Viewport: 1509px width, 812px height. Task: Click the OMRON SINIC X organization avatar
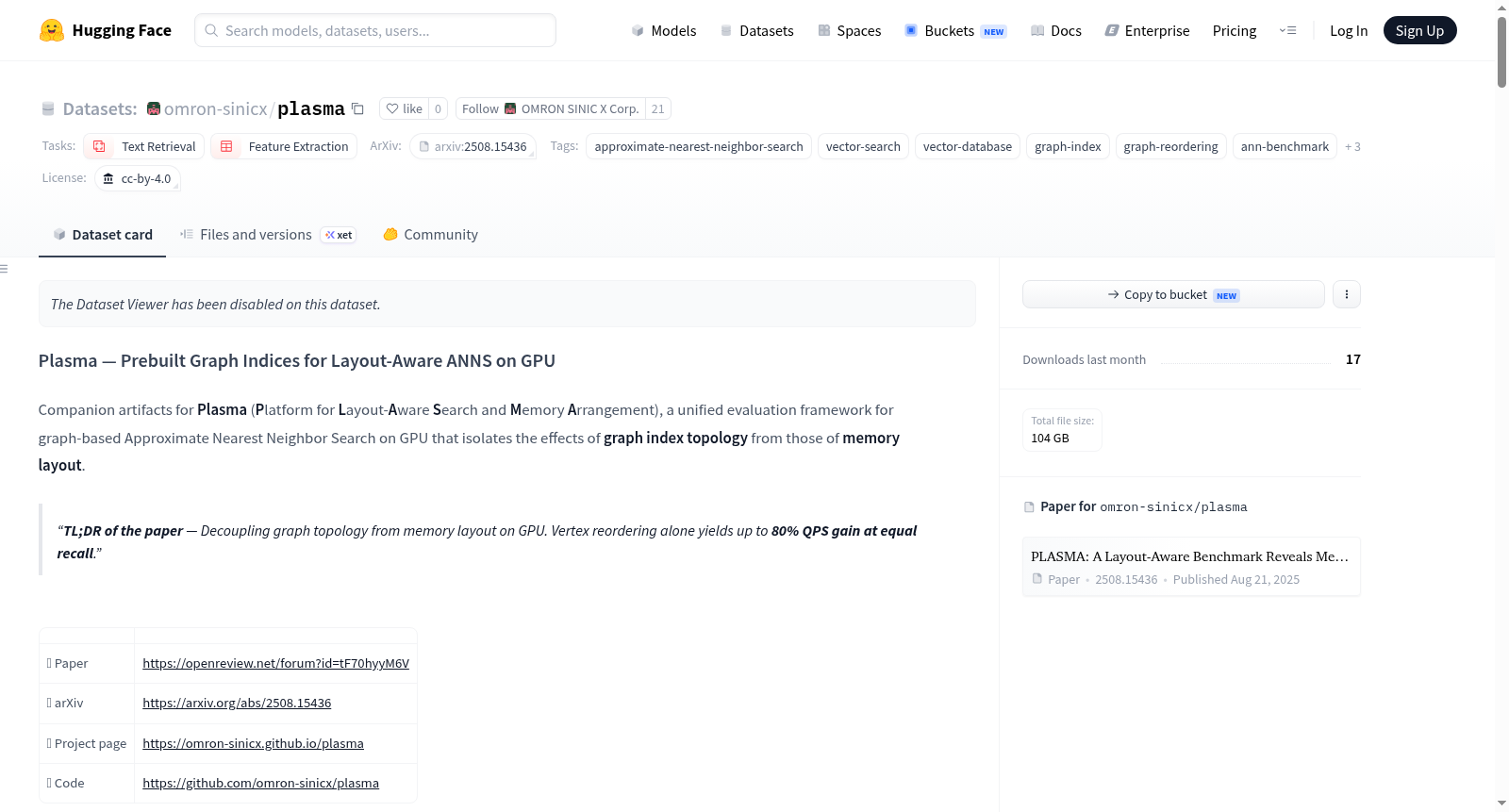point(510,108)
